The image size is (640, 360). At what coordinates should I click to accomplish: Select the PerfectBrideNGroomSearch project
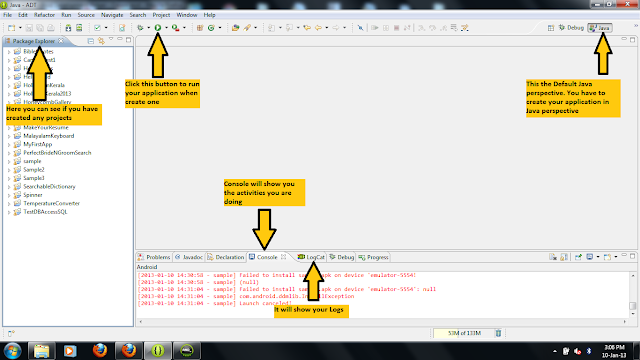[x=57, y=153]
